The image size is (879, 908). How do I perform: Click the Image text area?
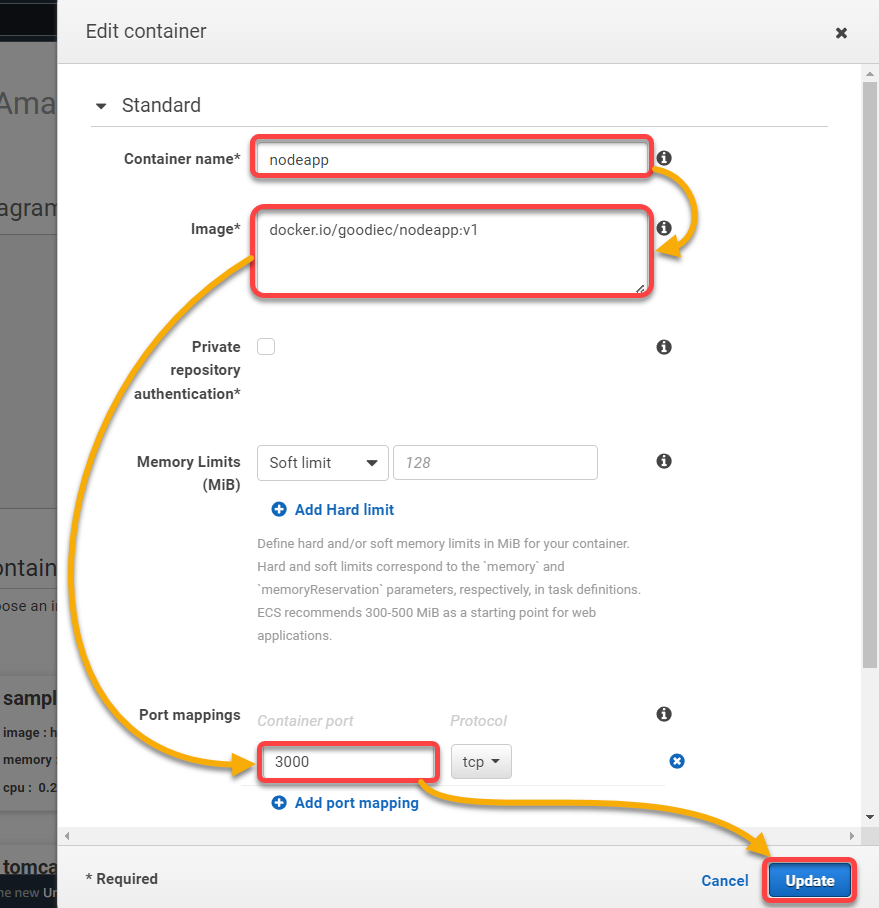click(x=452, y=252)
